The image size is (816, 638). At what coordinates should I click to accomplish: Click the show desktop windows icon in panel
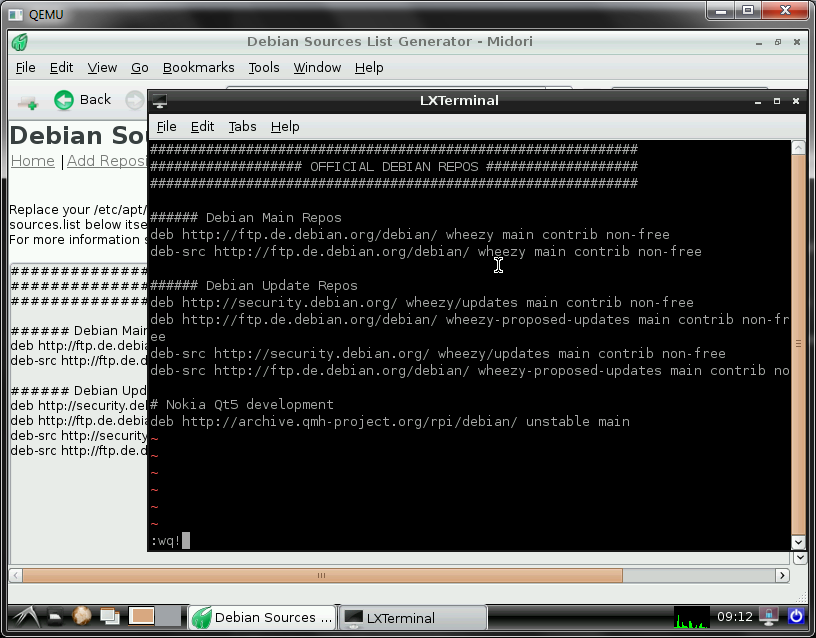pyautogui.click(x=110, y=617)
